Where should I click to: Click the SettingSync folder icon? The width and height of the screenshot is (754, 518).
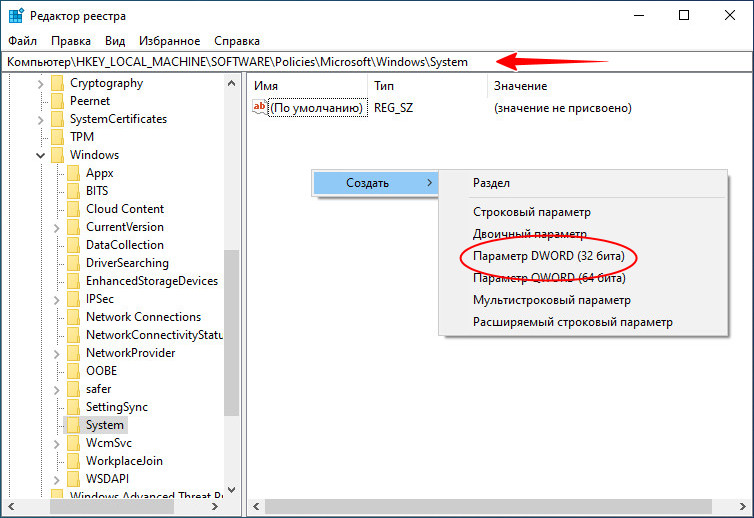click(73, 407)
